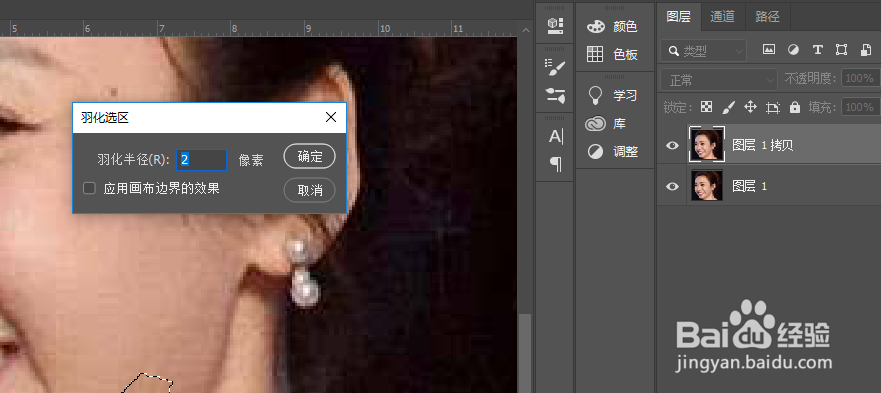Screen dimensions: 881x393
Task: Click the scroll-up arrow of canvas
Action: click(x=525, y=30)
